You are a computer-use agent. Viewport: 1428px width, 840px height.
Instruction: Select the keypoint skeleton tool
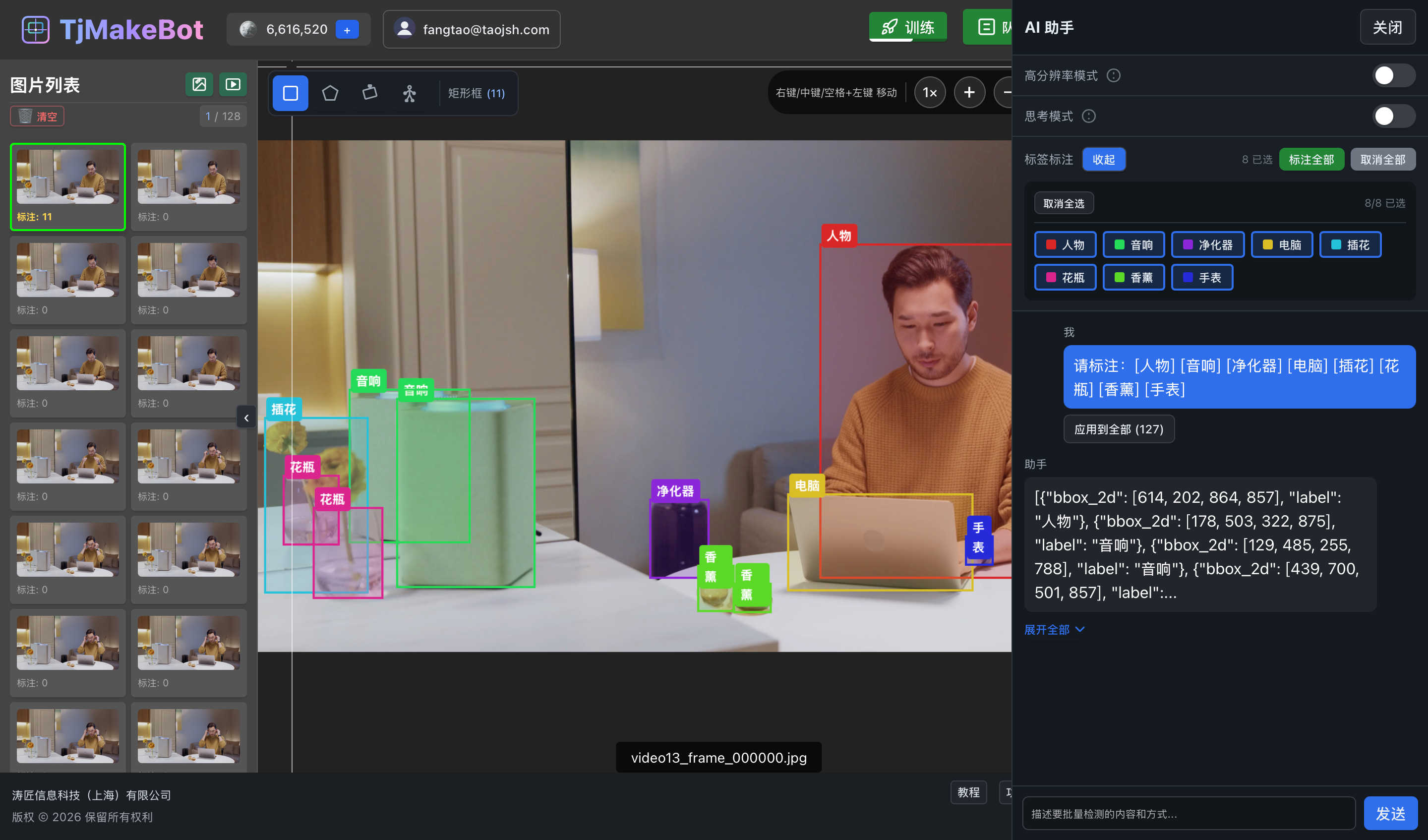409,93
